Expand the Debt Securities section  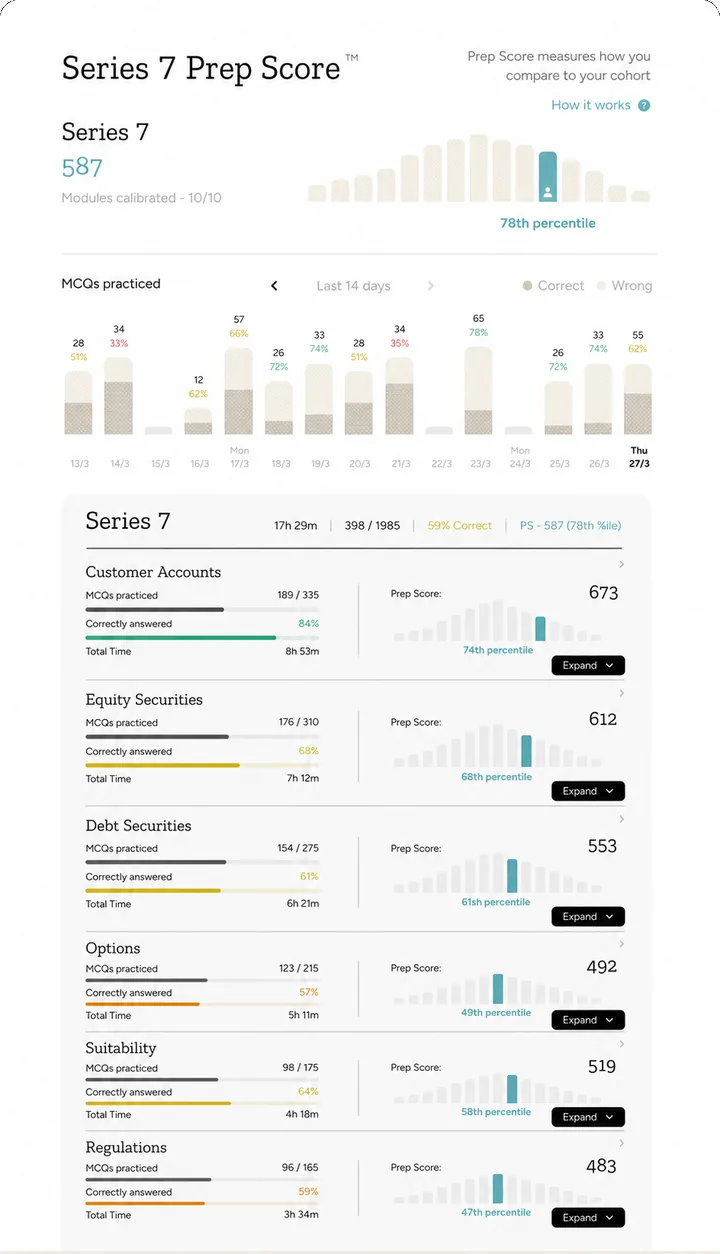point(588,916)
